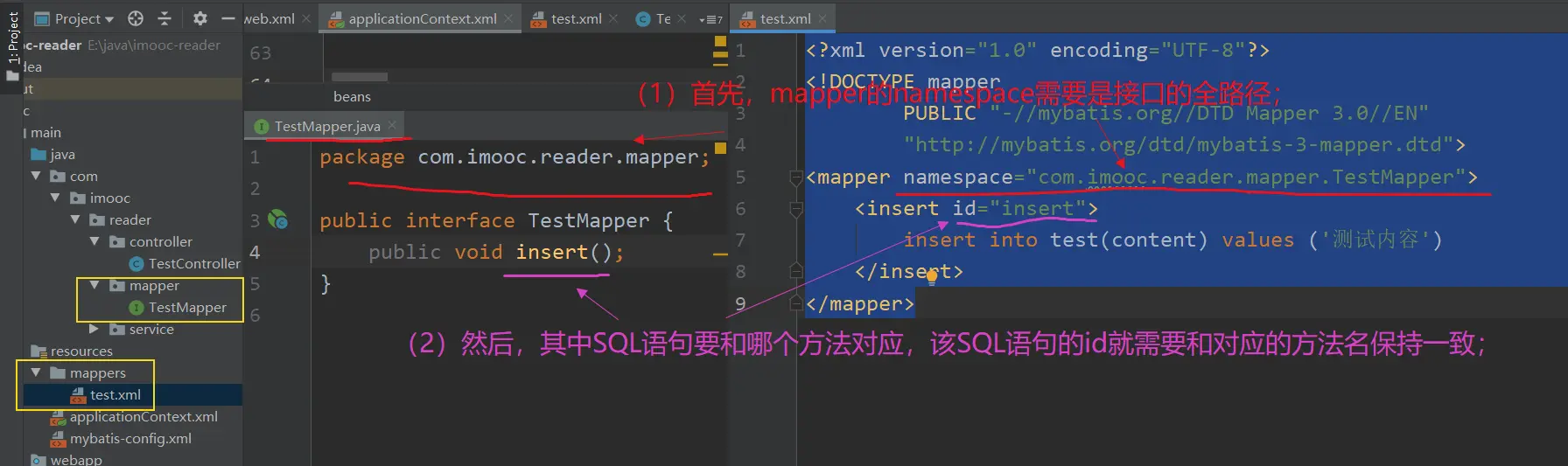
Task: Collapse the imooc package node
Action: pos(56,198)
